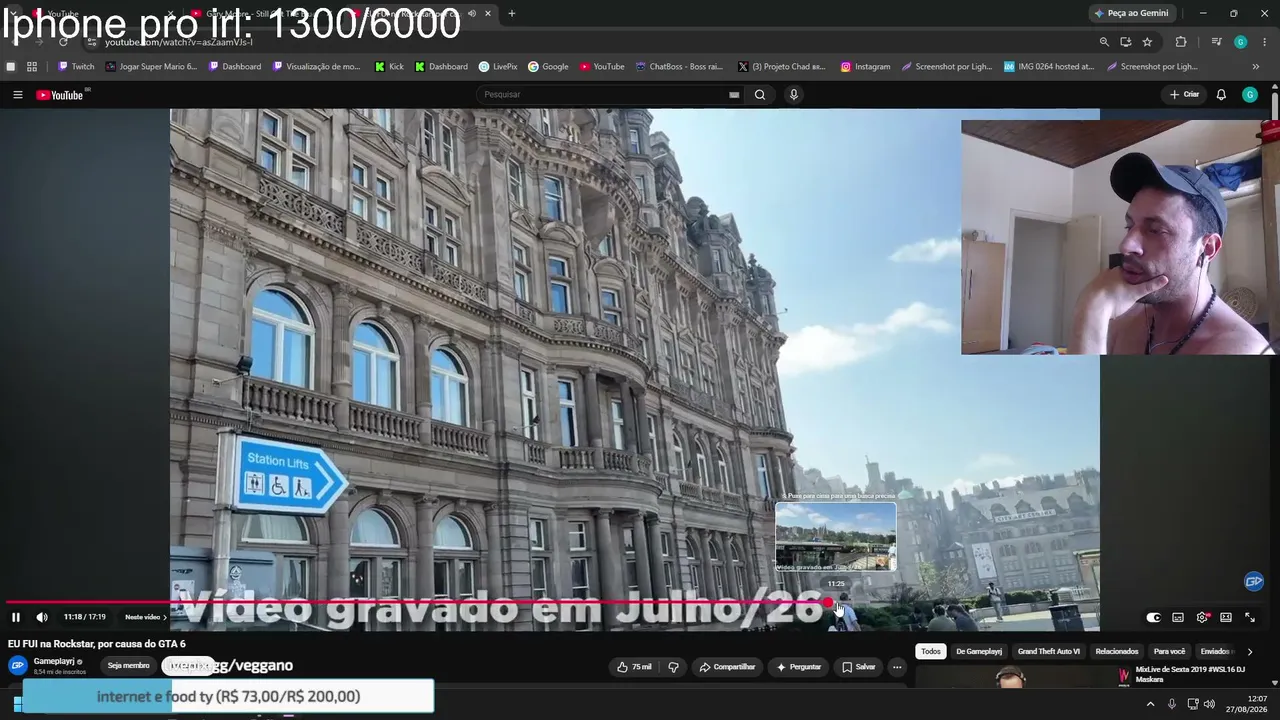1280x720 pixels.
Task: Click the zoom magnifier in the address bar
Action: (x=1104, y=42)
